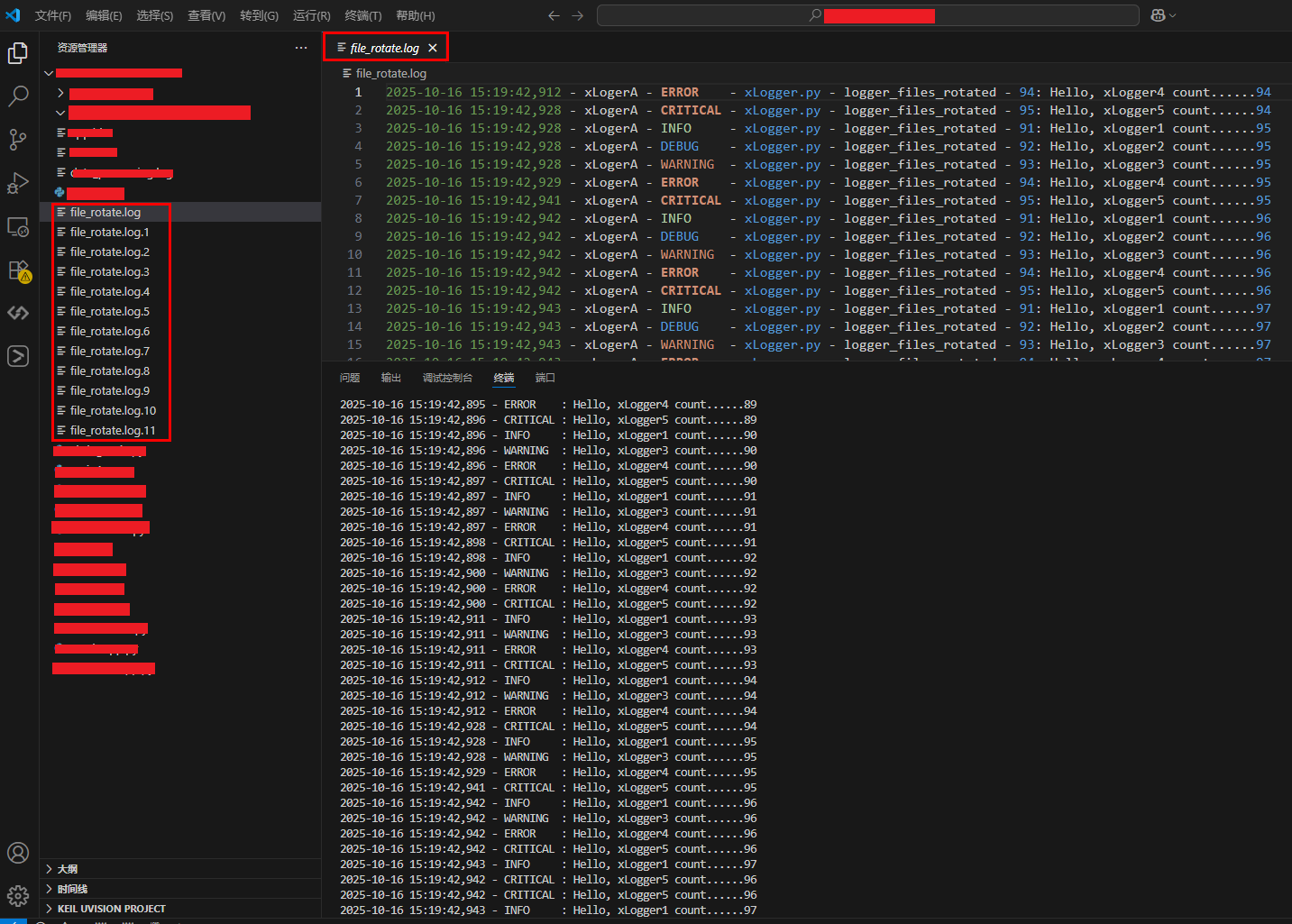The image size is (1292, 924).
Task: Switch to the 调试控制台 panel tab
Action: [x=447, y=378]
